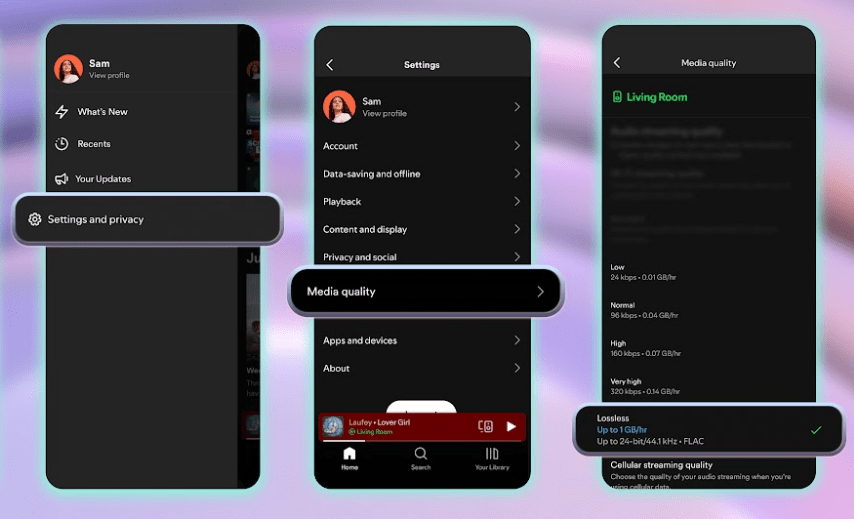
Task: Click the Up to 1 GB/hr text
Action: click(x=621, y=430)
